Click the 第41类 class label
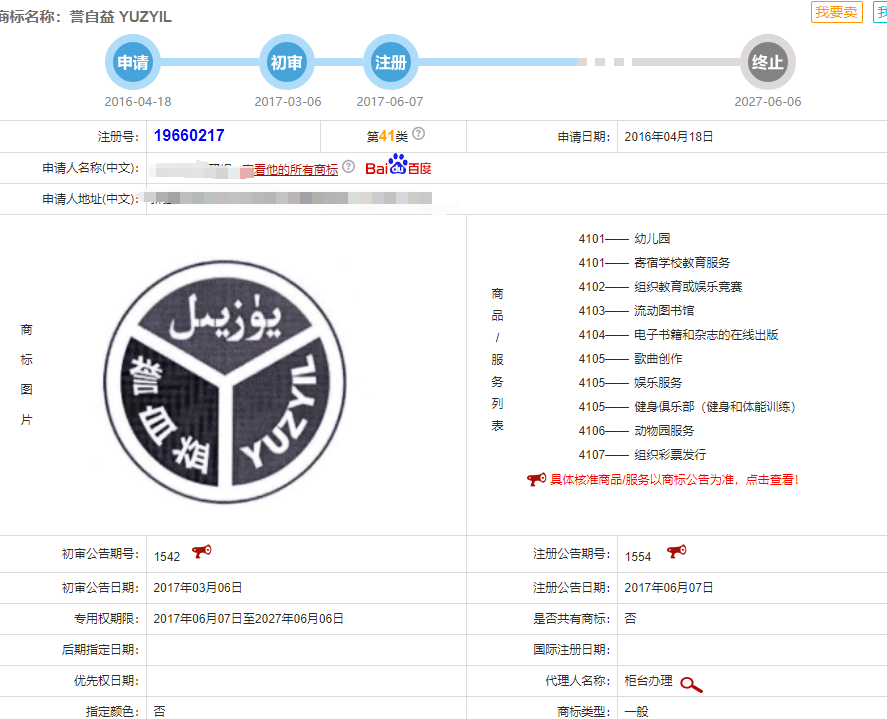887x719 pixels. coord(387,136)
